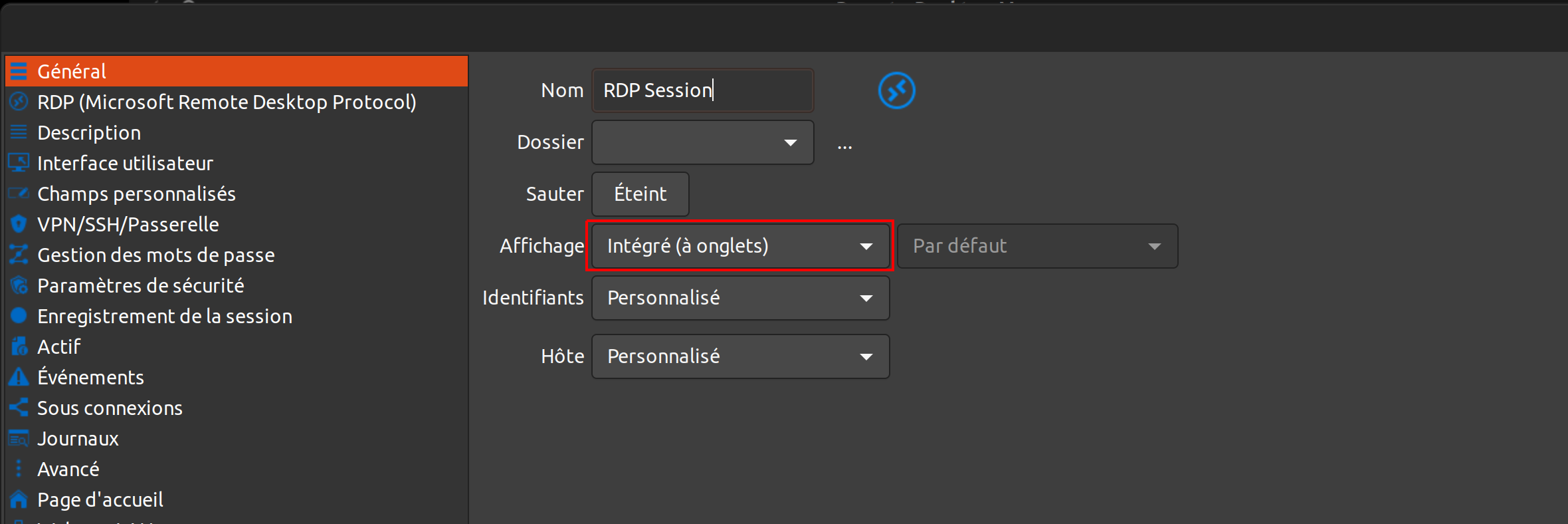Viewport: 1568px width, 524px height.
Task: Open the Dossier dropdown
Action: pos(702,142)
